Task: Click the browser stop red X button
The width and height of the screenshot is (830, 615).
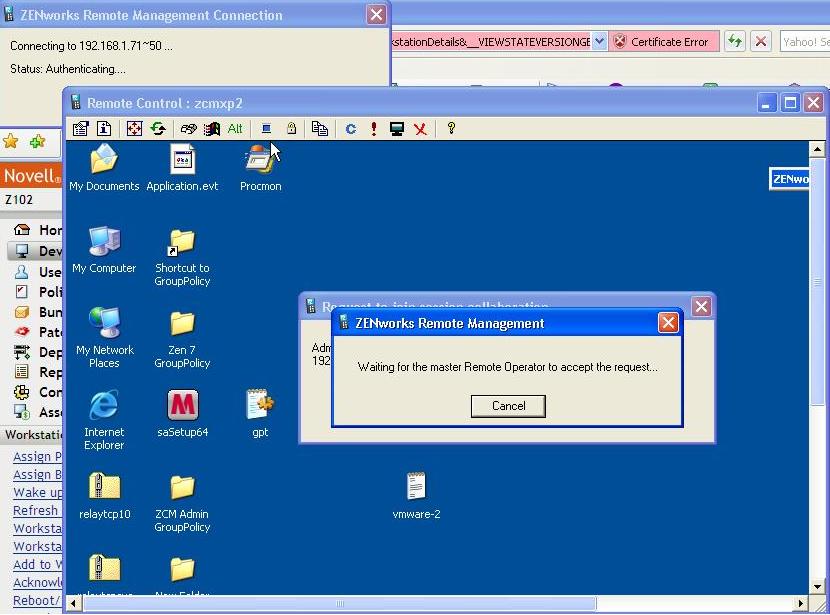Action: [761, 41]
